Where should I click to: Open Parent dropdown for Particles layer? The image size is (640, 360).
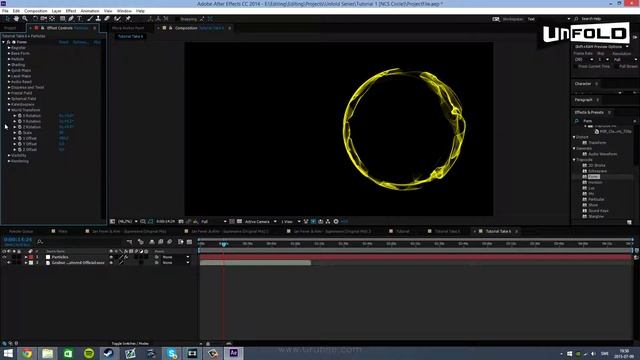[176, 257]
